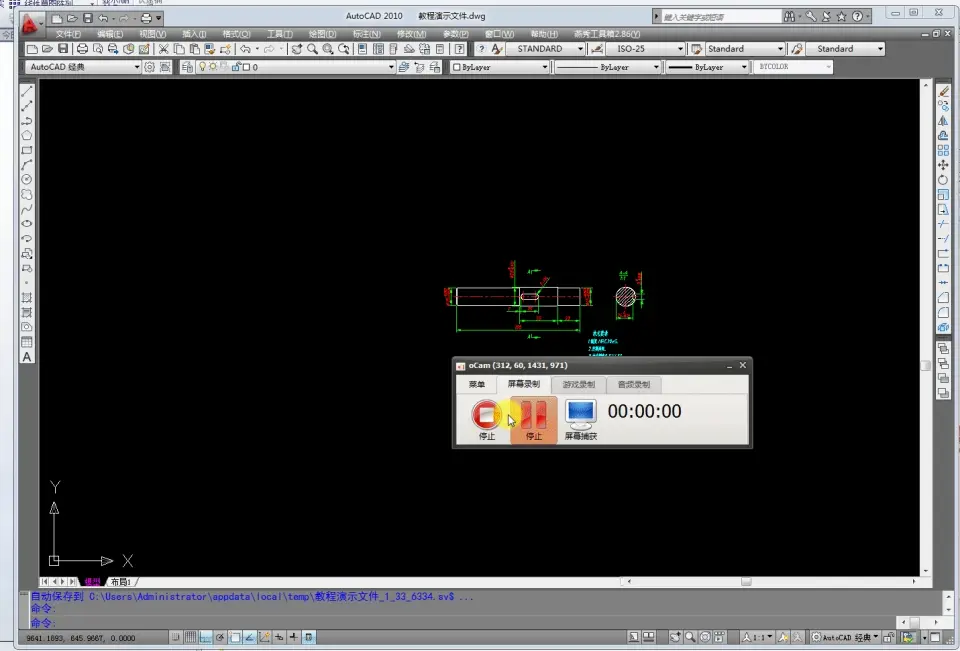Click 屏幕捕获 button in oCam
960x651 pixels.
580,420
